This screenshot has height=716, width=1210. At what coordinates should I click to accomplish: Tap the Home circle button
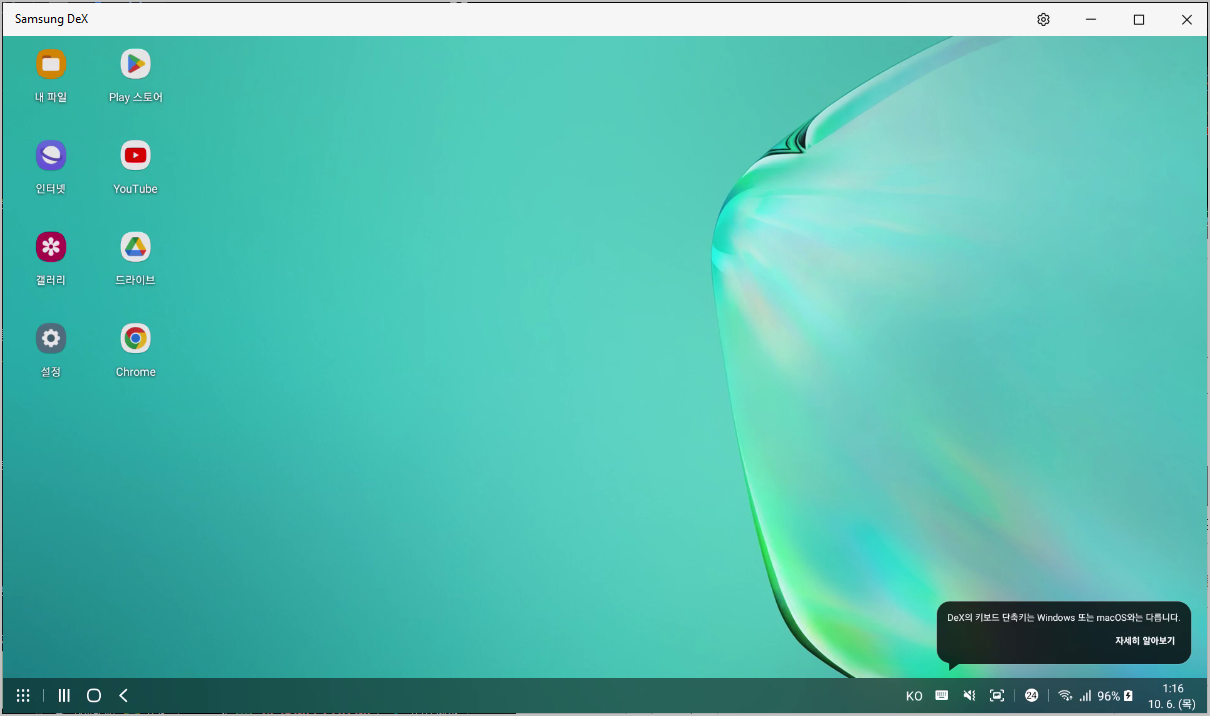(x=94, y=695)
